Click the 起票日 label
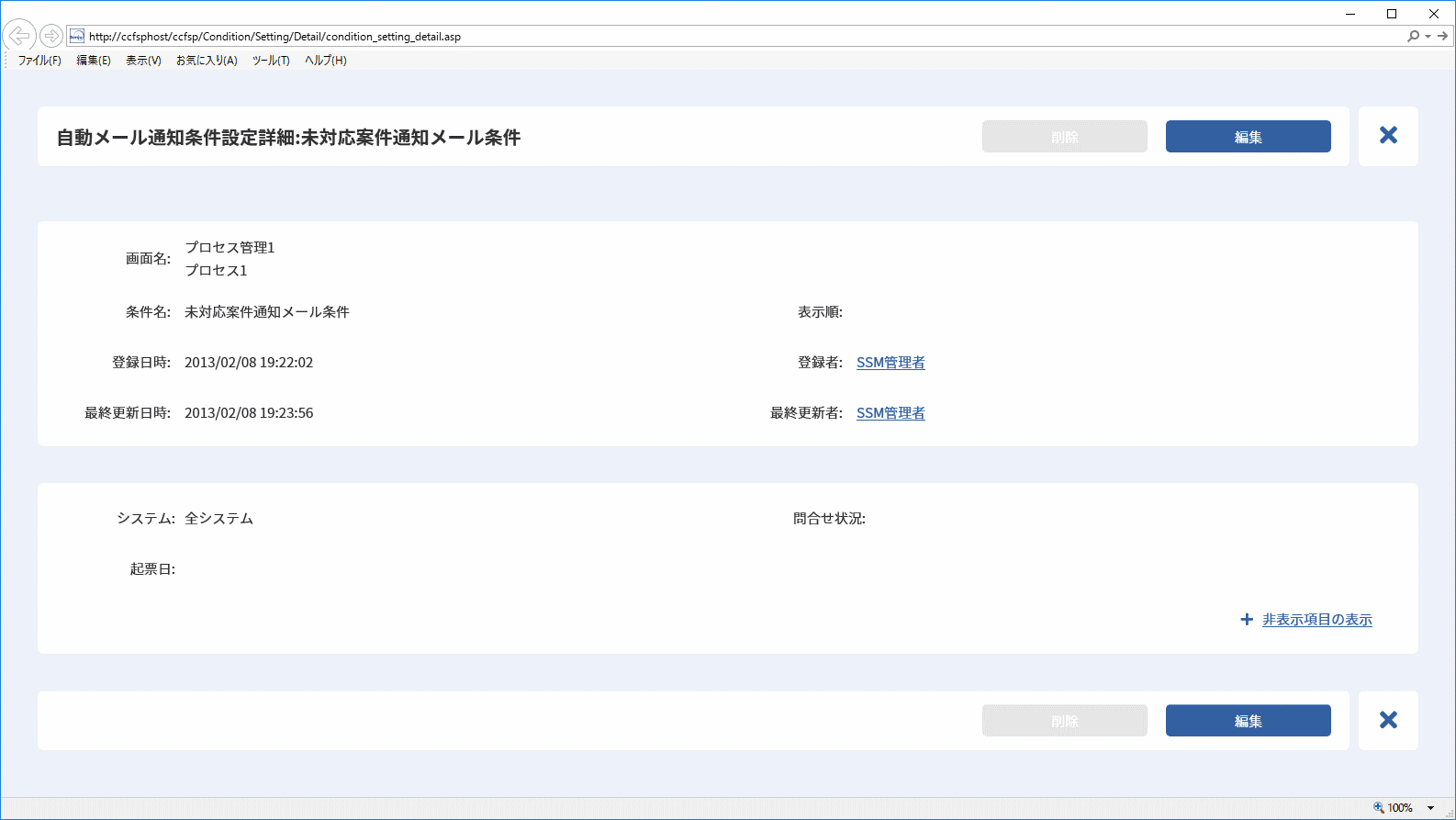The width and height of the screenshot is (1456, 820). 152,569
